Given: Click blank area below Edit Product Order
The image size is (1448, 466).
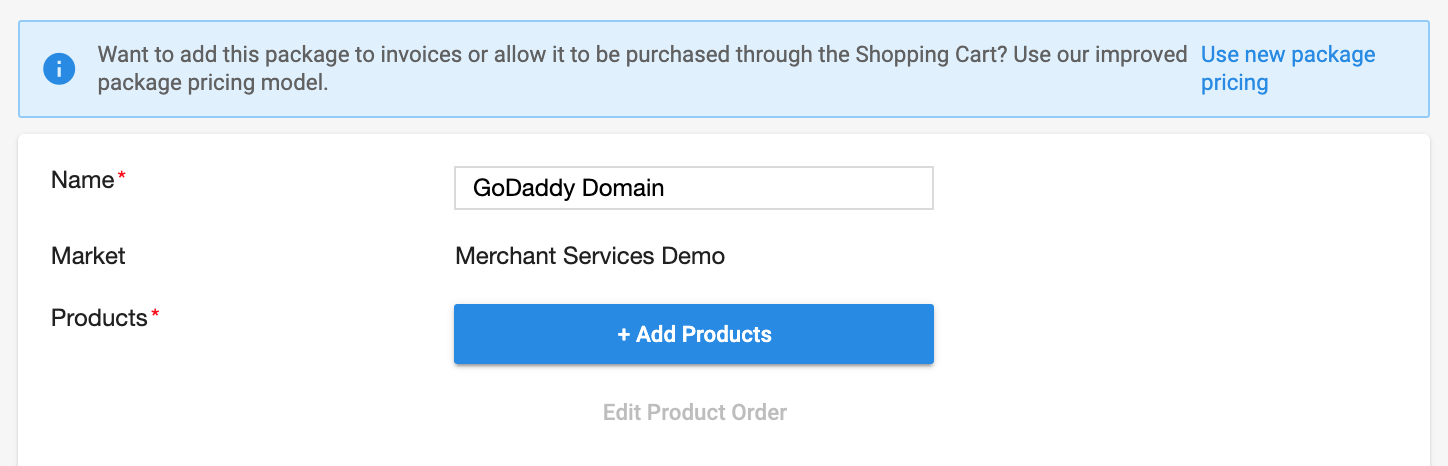Looking at the screenshot, I should [x=694, y=447].
